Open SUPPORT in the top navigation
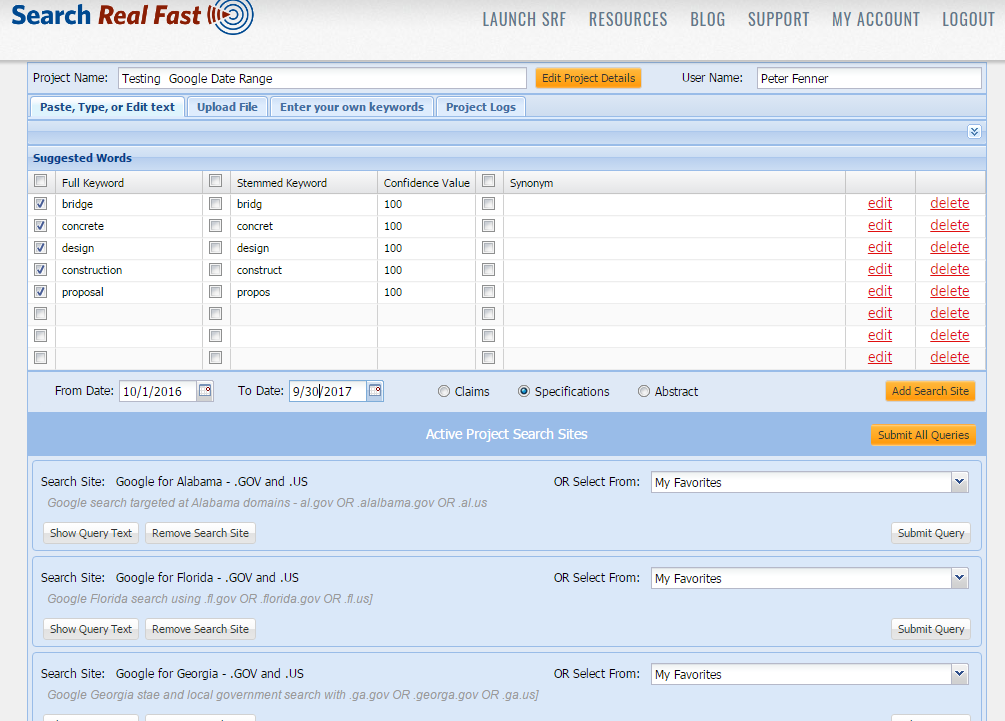 (779, 20)
